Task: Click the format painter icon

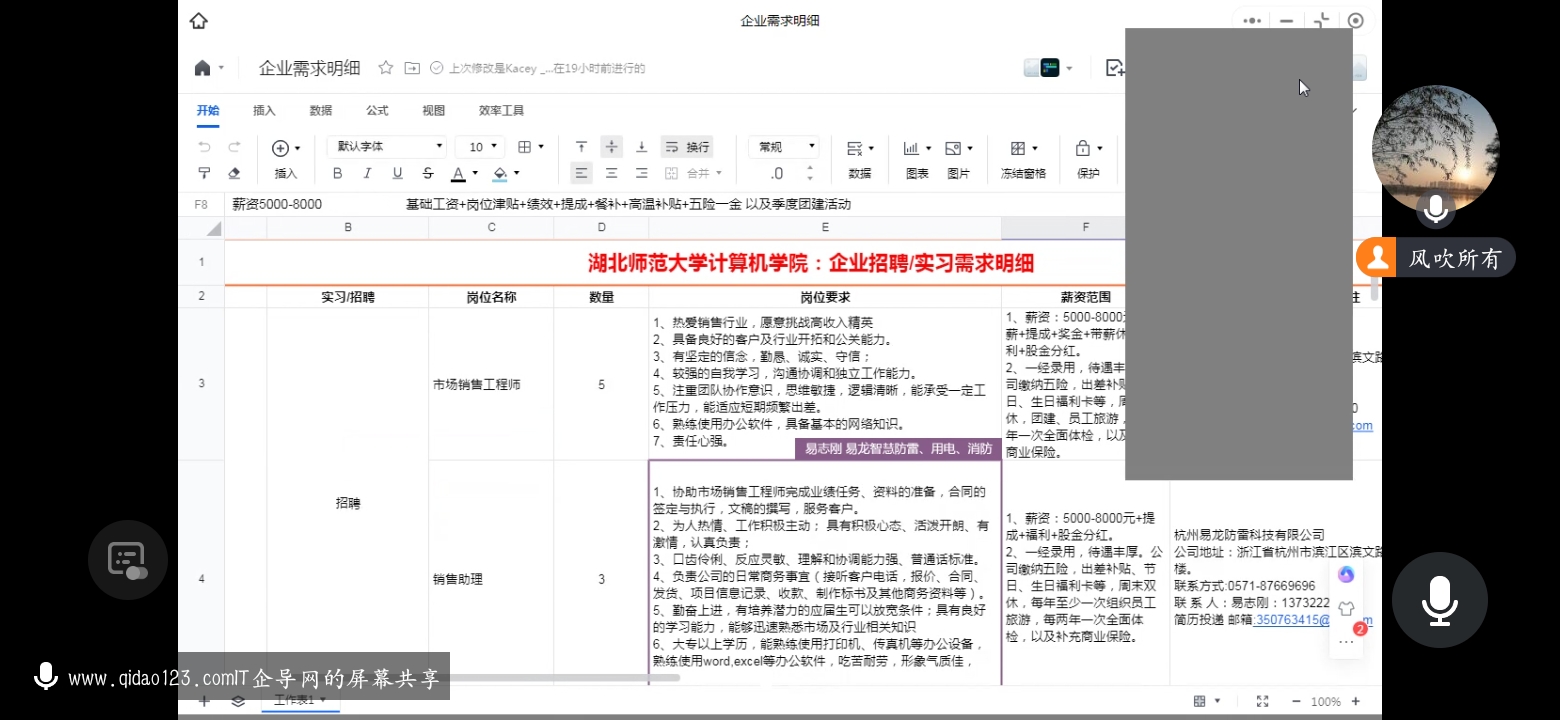Action: click(x=204, y=174)
